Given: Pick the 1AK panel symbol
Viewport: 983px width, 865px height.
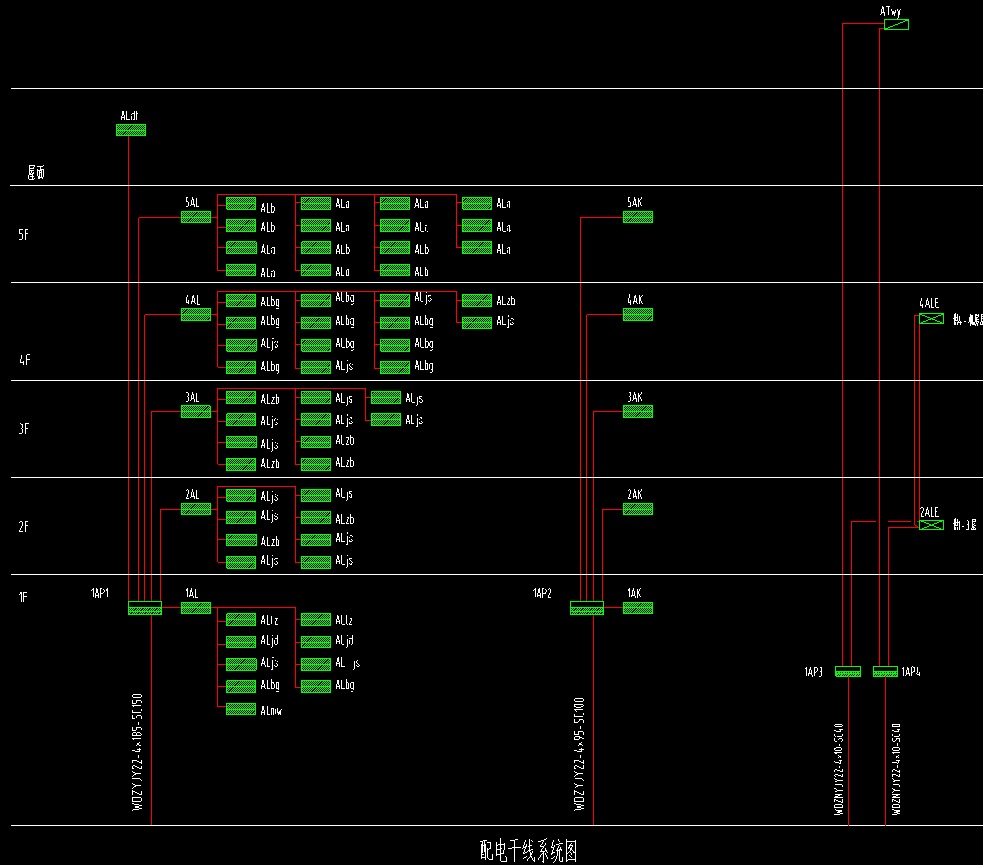Looking at the screenshot, I should 637,607.
